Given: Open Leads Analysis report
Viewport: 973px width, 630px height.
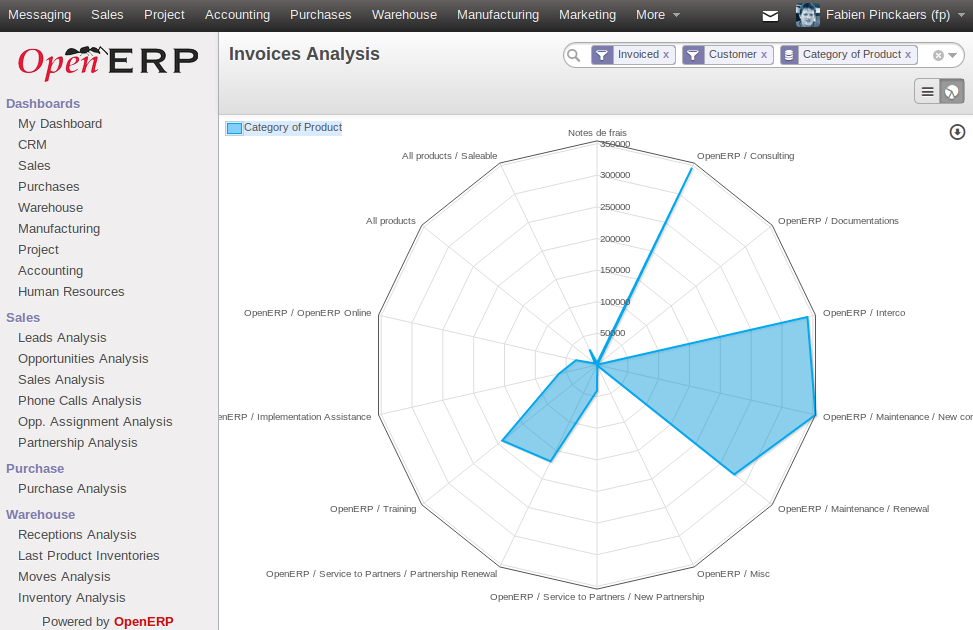Looking at the screenshot, I should (x=62, y=338).
